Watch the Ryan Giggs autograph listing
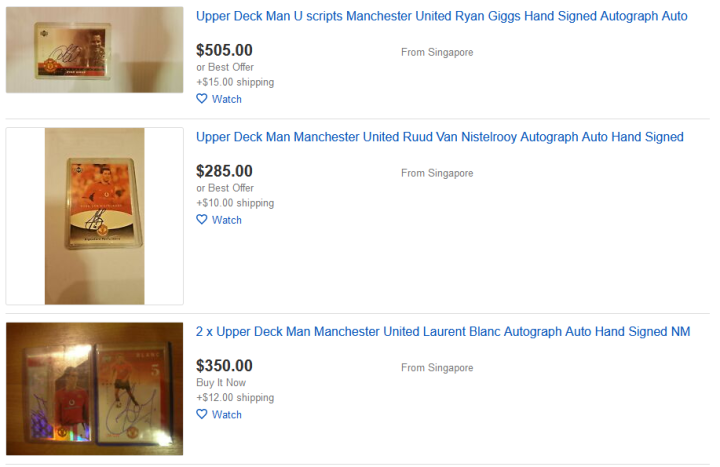 (x=226, y=99)
